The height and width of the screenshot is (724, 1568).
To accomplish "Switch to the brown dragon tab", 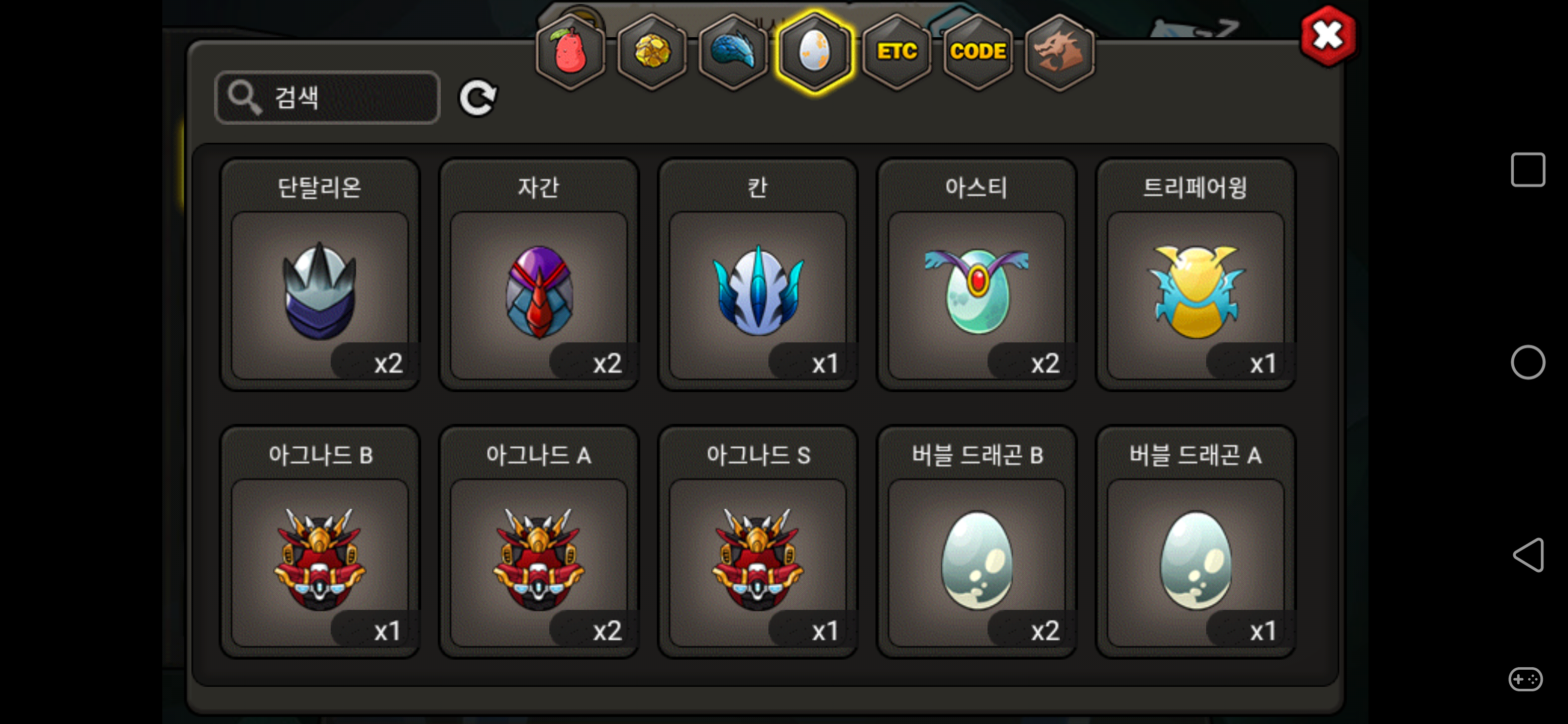I will point(1060,52).
